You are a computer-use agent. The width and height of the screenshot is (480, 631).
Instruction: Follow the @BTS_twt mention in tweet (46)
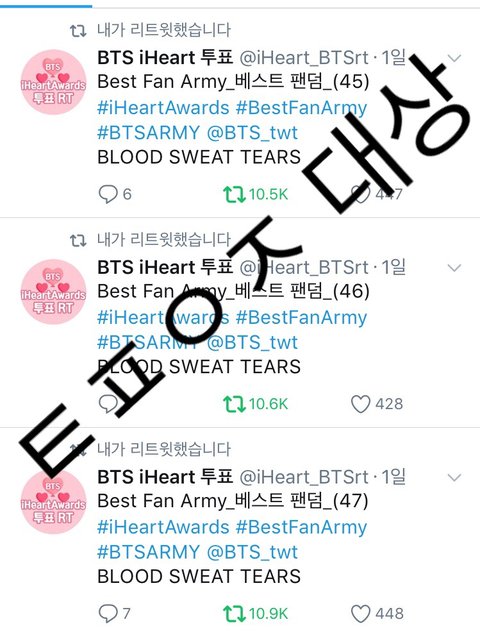pyautogui.click(x=252, y=342)
